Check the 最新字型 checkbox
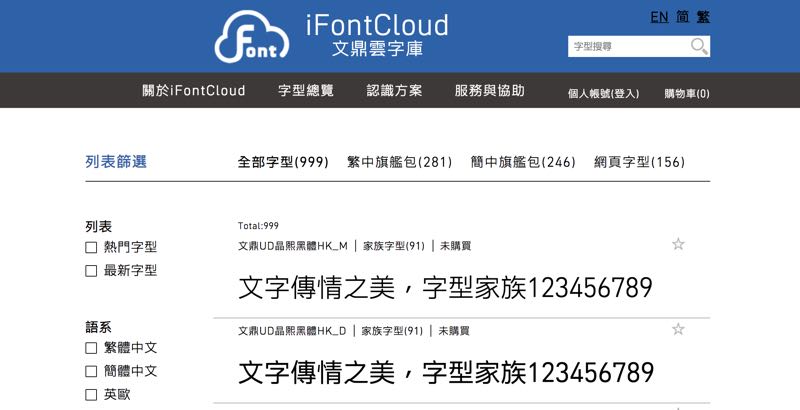 pos(91,271)
